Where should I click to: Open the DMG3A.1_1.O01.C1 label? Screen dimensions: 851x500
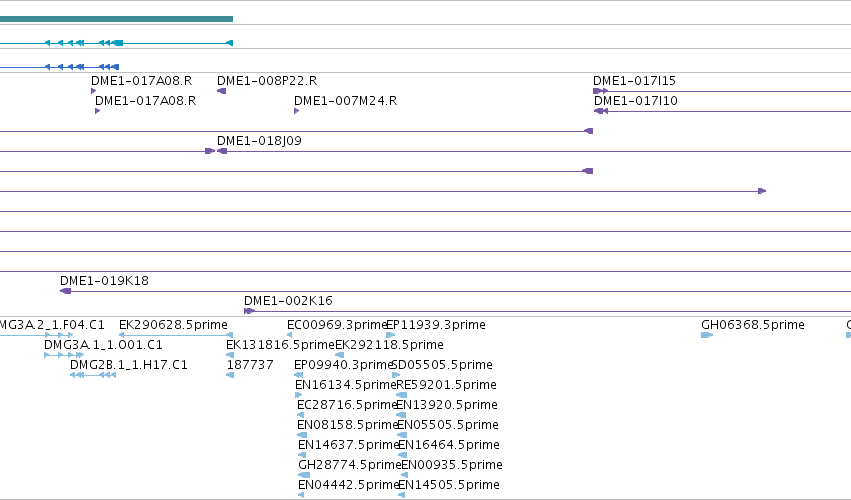tap(103, 345)
